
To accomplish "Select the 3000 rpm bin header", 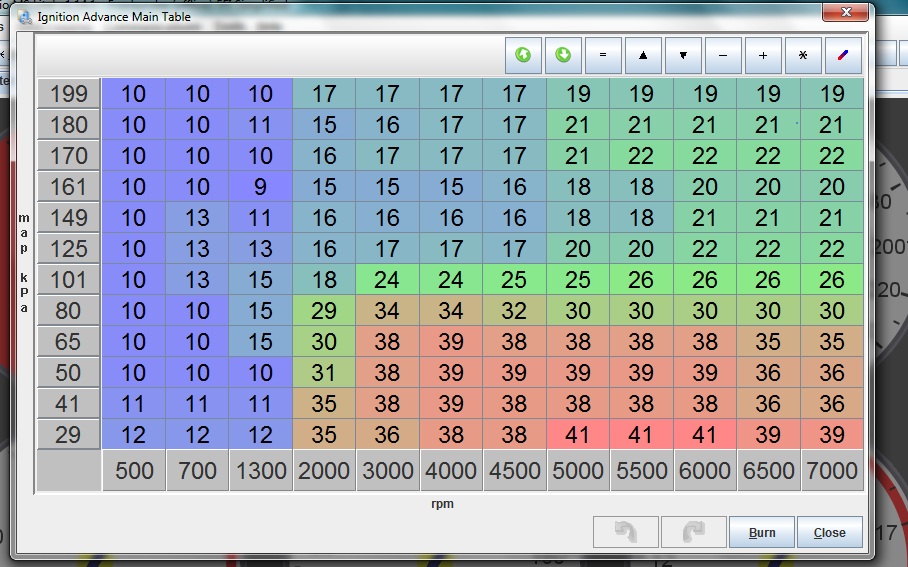I will tap(387, 470).
